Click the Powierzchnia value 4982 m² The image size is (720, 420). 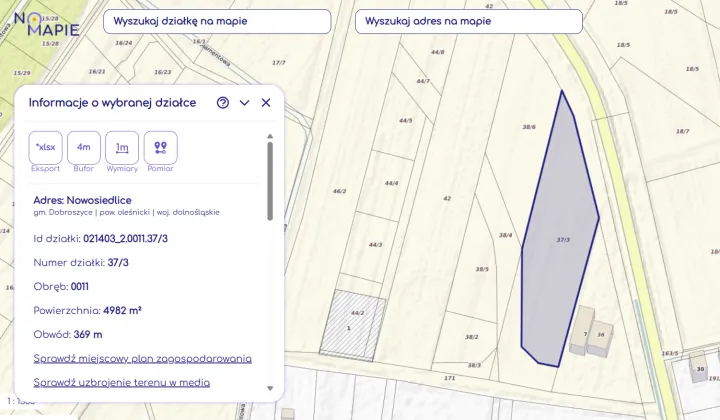pyautogui.click(x=122, y=310)
